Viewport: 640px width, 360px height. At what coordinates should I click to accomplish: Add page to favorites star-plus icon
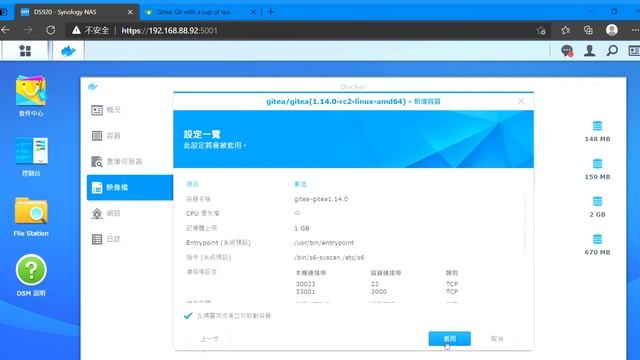pos(541,30)
